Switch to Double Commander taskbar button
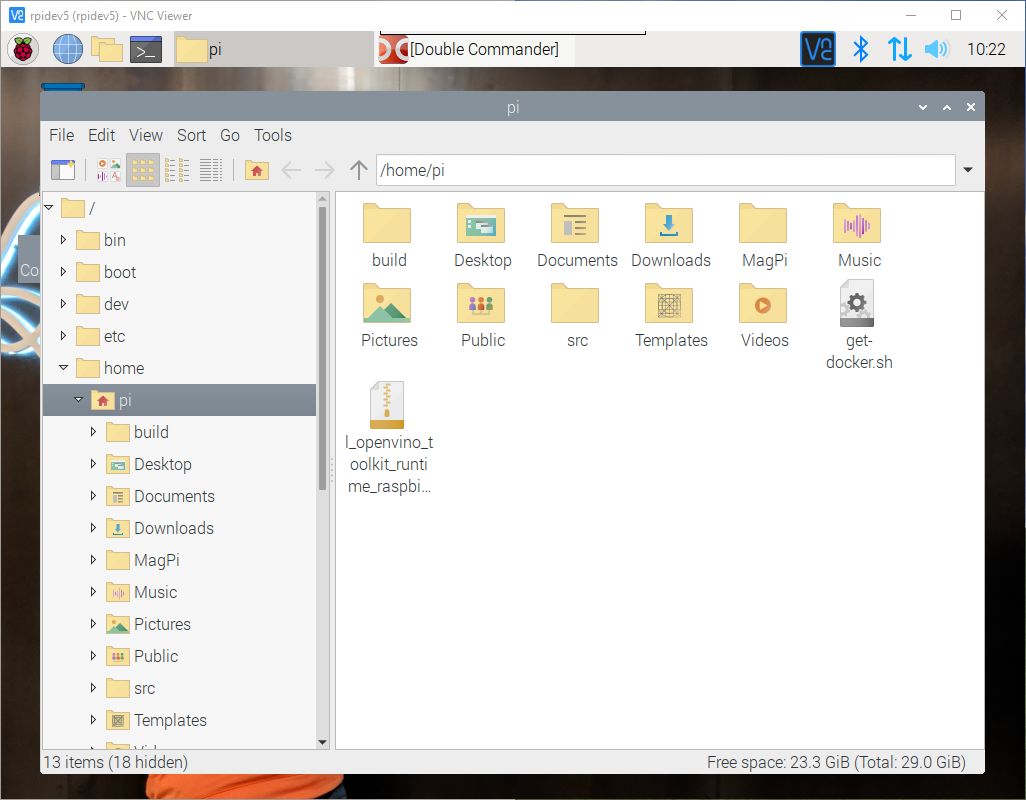This screenshot has width=1026, height=800. click(x=475, y=49)
